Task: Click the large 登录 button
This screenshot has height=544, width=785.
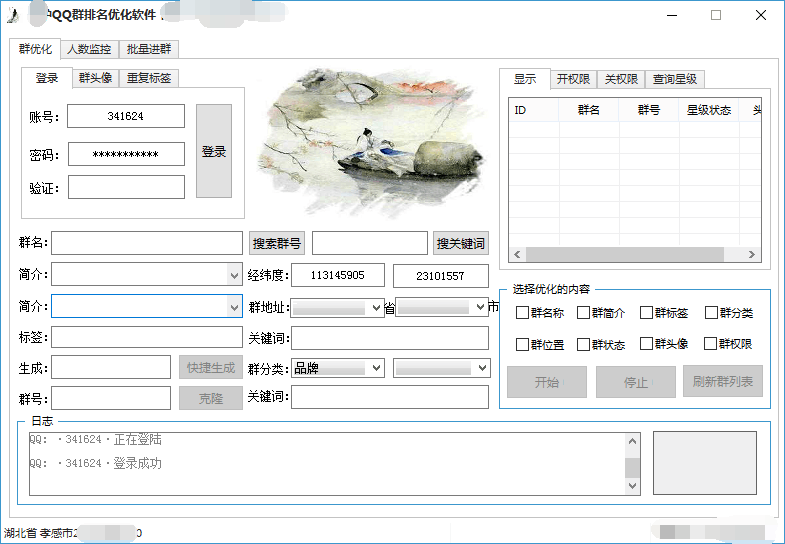Action: pyautogui.click(x=214, y=151)
